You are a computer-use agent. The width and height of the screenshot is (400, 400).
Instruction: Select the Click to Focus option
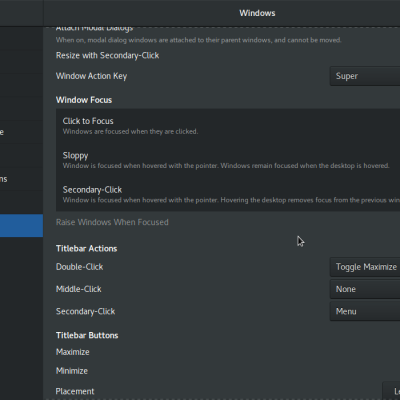tap(228, 126)
